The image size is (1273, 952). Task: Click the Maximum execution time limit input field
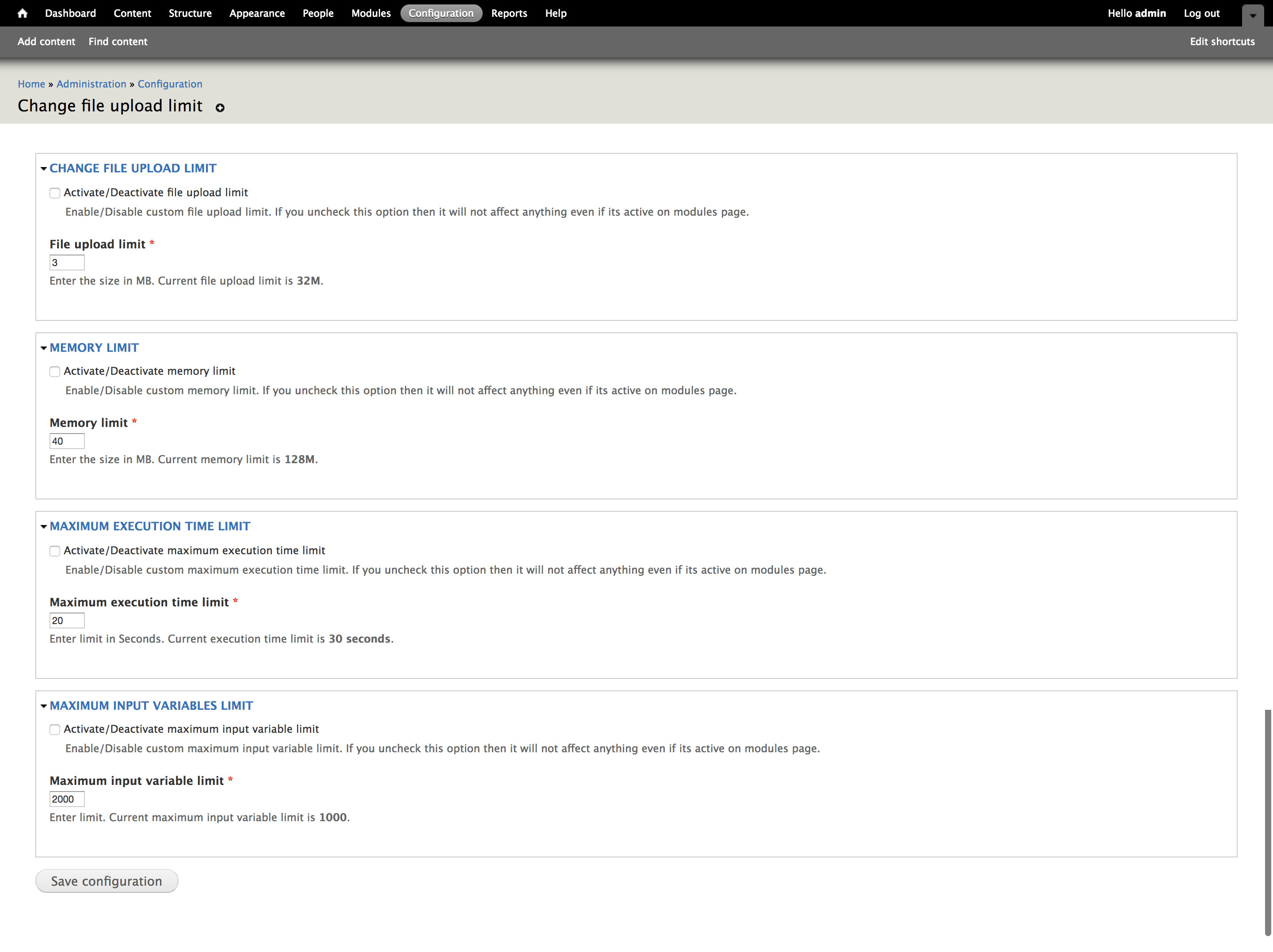point(67,621)
